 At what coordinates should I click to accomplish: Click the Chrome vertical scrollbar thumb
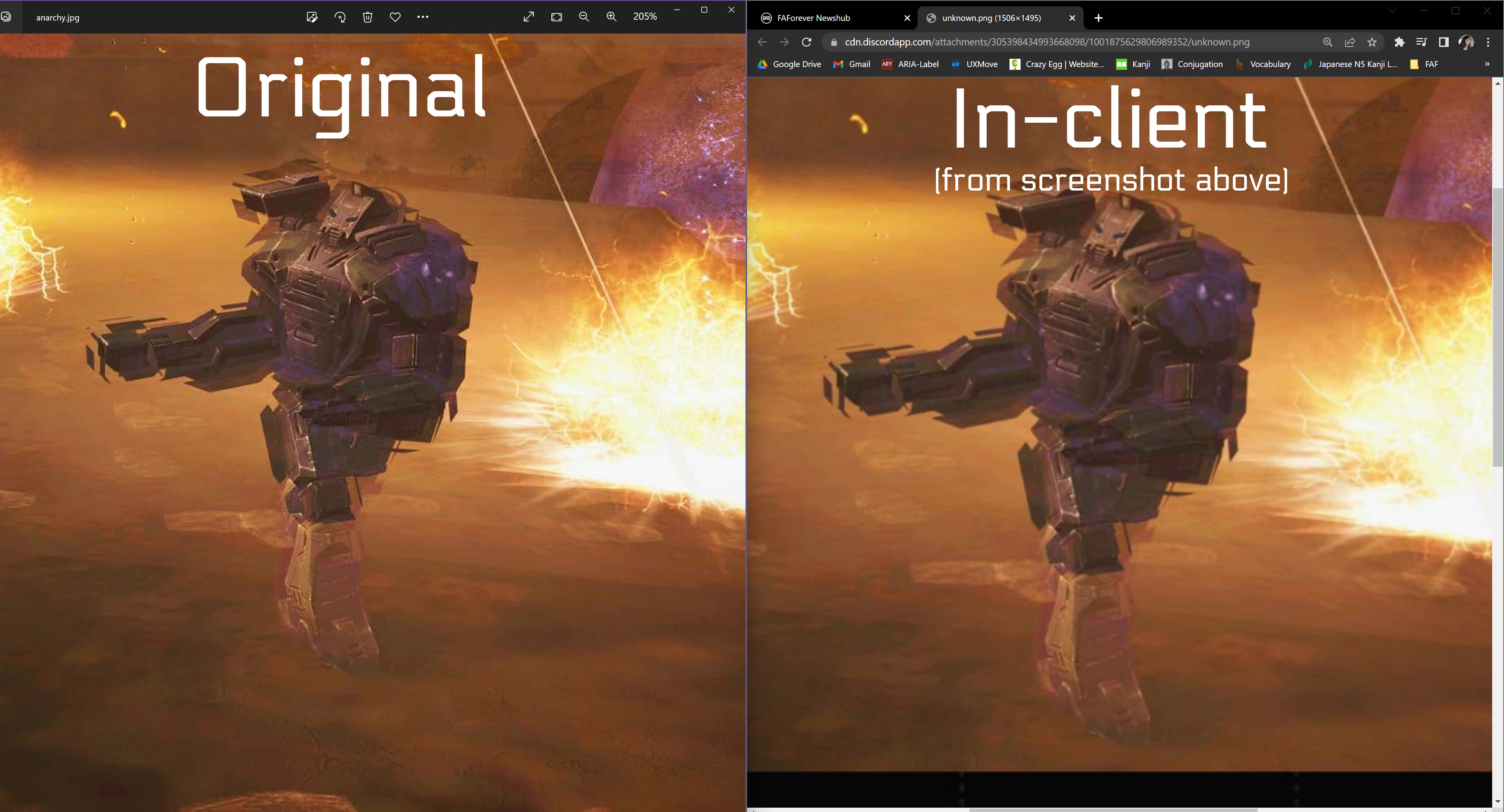tap(1498, 327)
